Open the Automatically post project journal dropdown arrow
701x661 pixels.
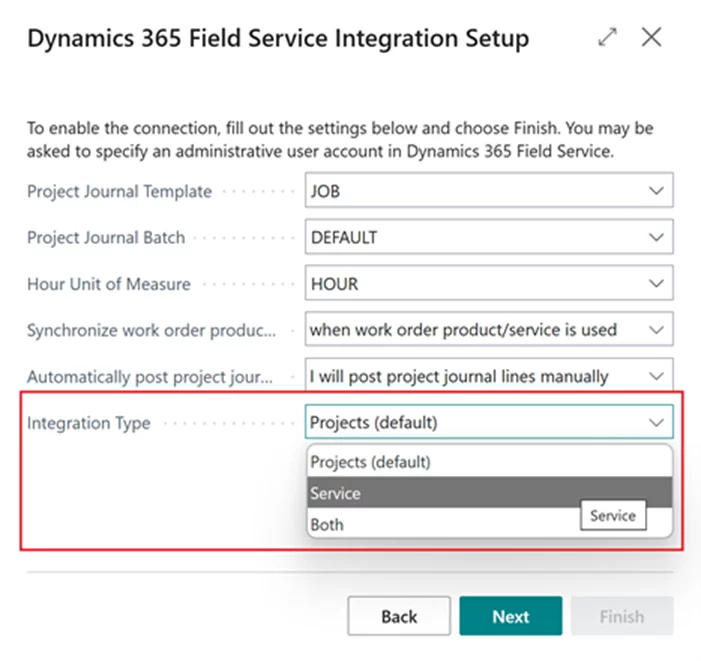(x=656, y=376)
